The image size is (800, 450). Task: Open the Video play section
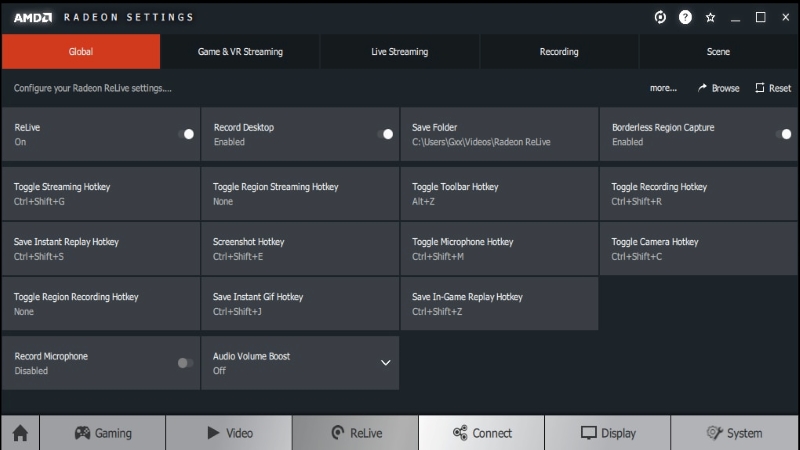click(229, 433)
